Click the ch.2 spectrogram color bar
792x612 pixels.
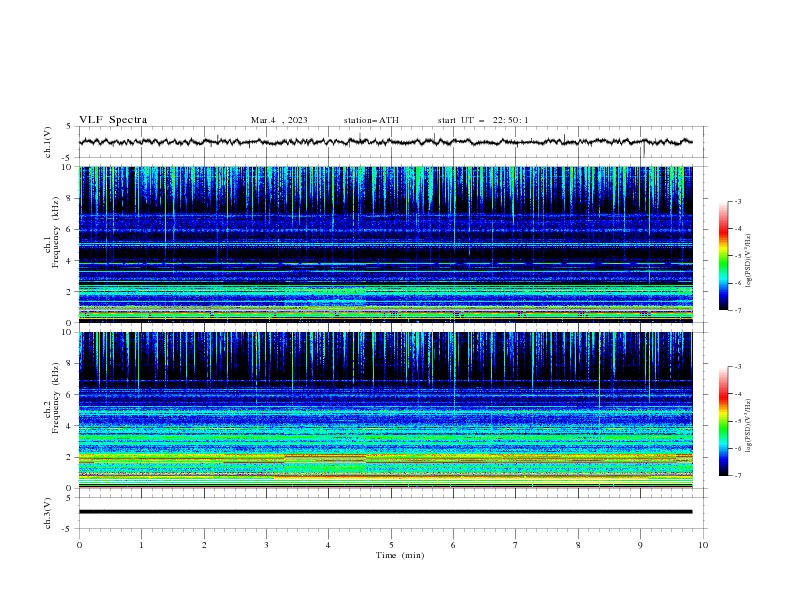724,421
